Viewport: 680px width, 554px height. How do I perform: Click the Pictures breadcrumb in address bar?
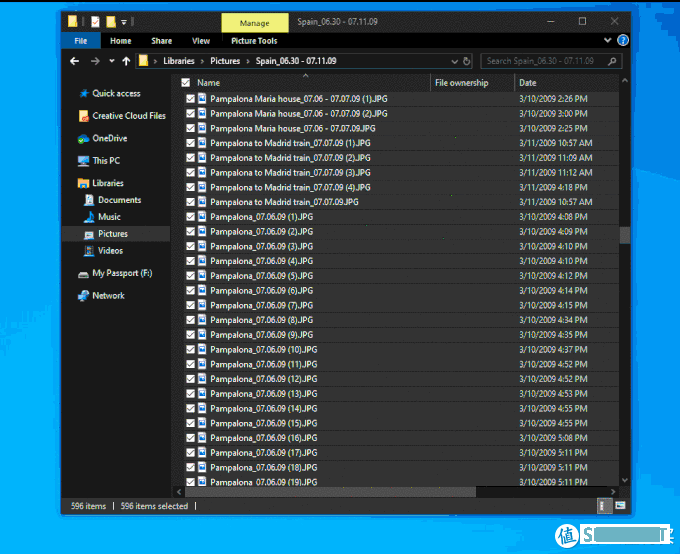(x=225, y=61)
